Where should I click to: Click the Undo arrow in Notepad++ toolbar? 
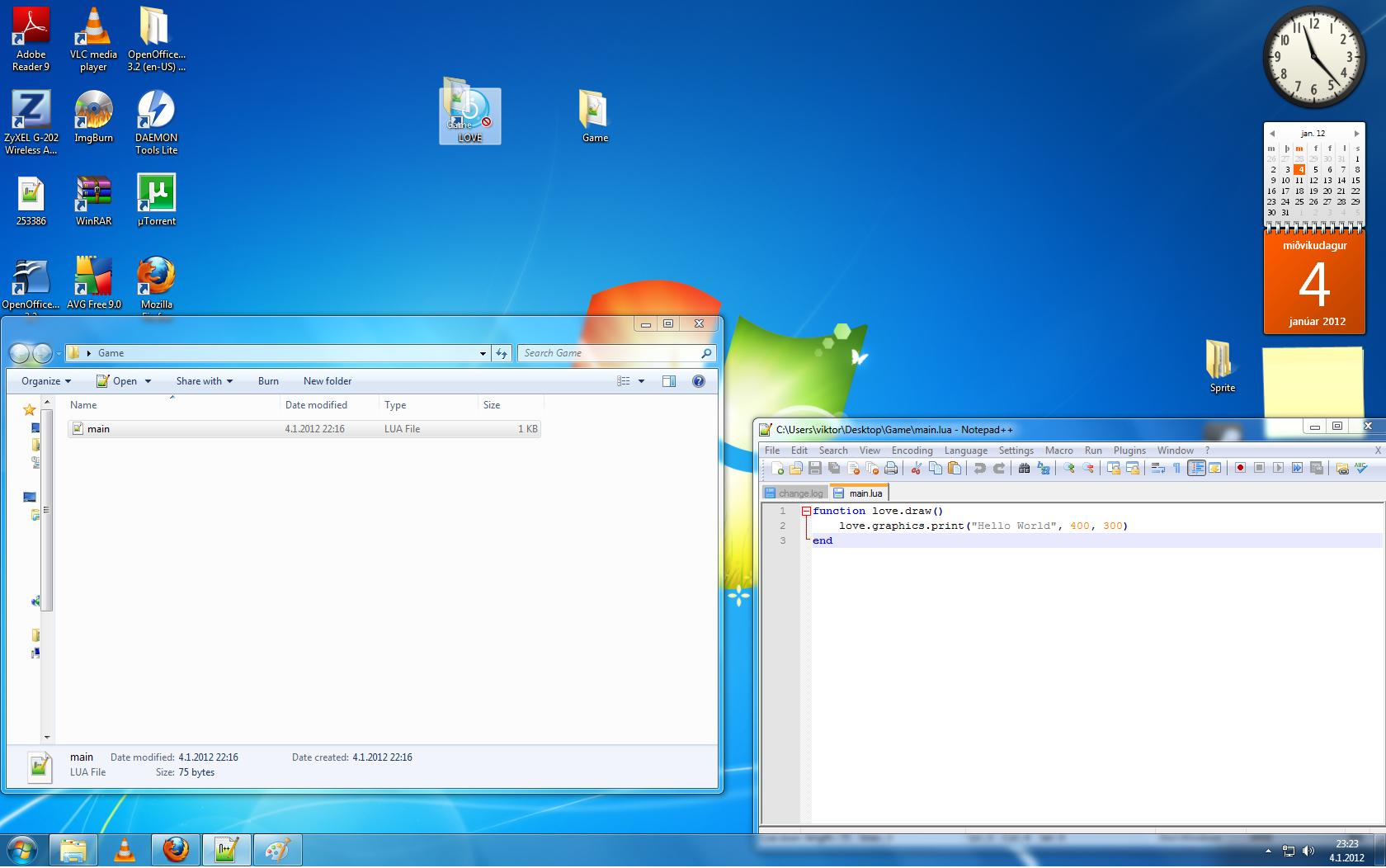[979, 468]
